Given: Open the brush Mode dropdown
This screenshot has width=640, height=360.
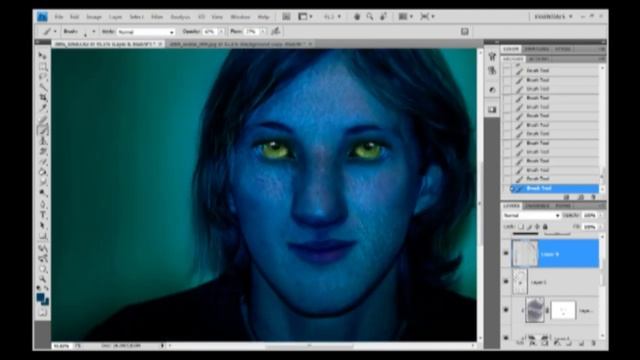Looking at the screenshot, I should (x=146, y=32).
